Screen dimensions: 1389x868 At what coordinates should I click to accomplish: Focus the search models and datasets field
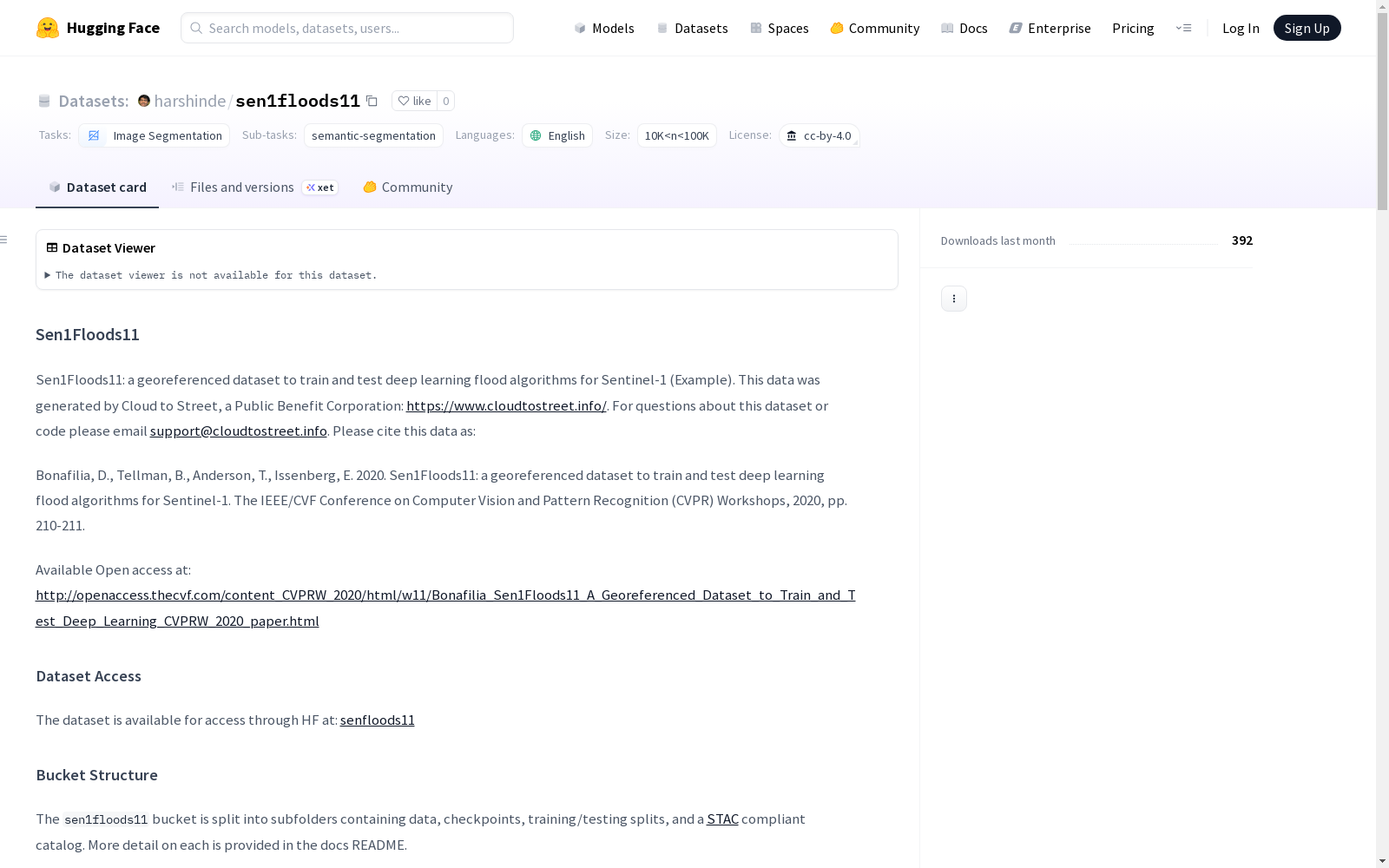click(x=347, y=28)
